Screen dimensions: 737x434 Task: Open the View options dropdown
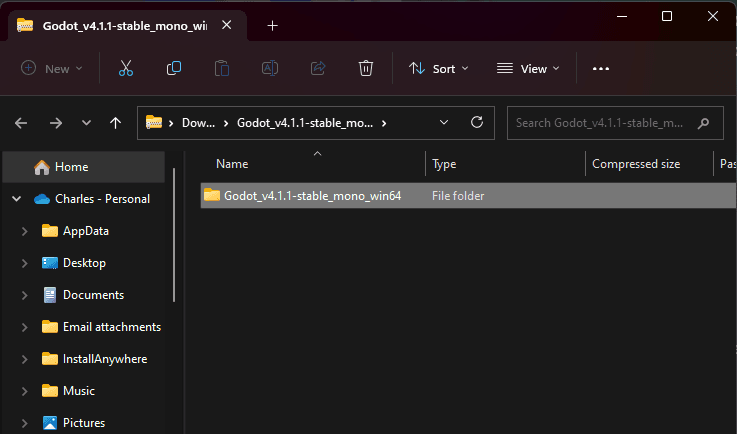pyautogui.click(x=528, y=68)
